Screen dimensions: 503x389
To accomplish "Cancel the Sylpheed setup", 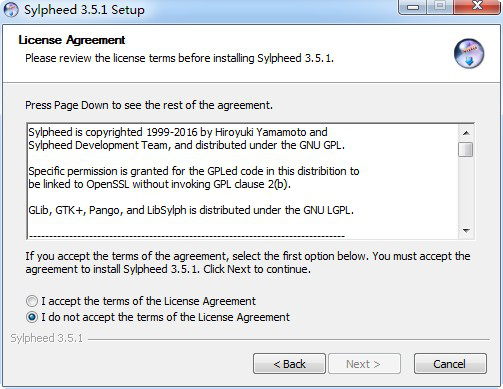I will 450,364.
